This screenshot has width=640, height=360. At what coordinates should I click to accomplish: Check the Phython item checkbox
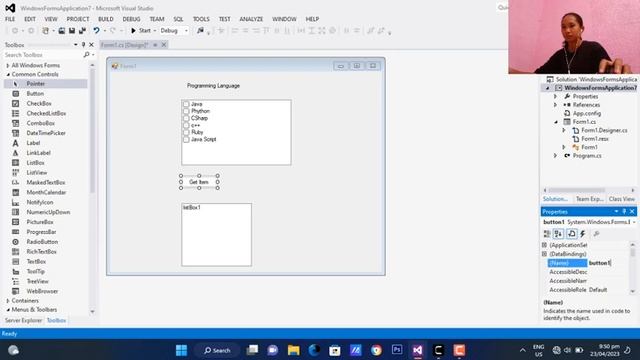pos(186,111)
